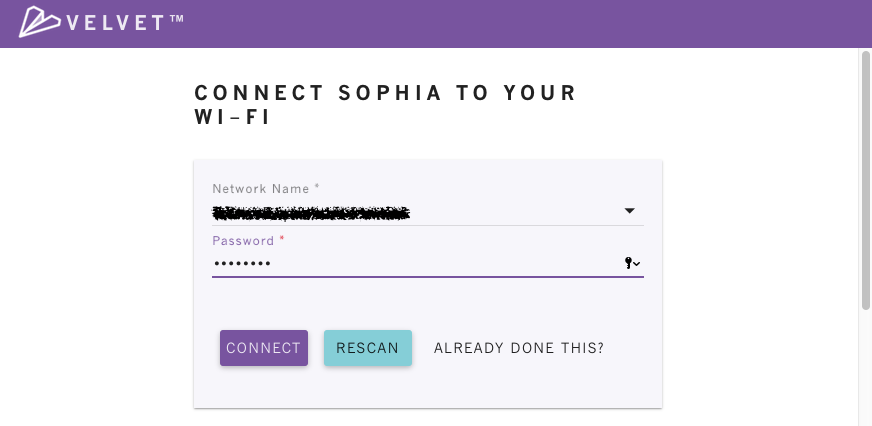Click the purple underline of Password field
Viewport: 872px width, 426px height.
click(x=428, y=276)
